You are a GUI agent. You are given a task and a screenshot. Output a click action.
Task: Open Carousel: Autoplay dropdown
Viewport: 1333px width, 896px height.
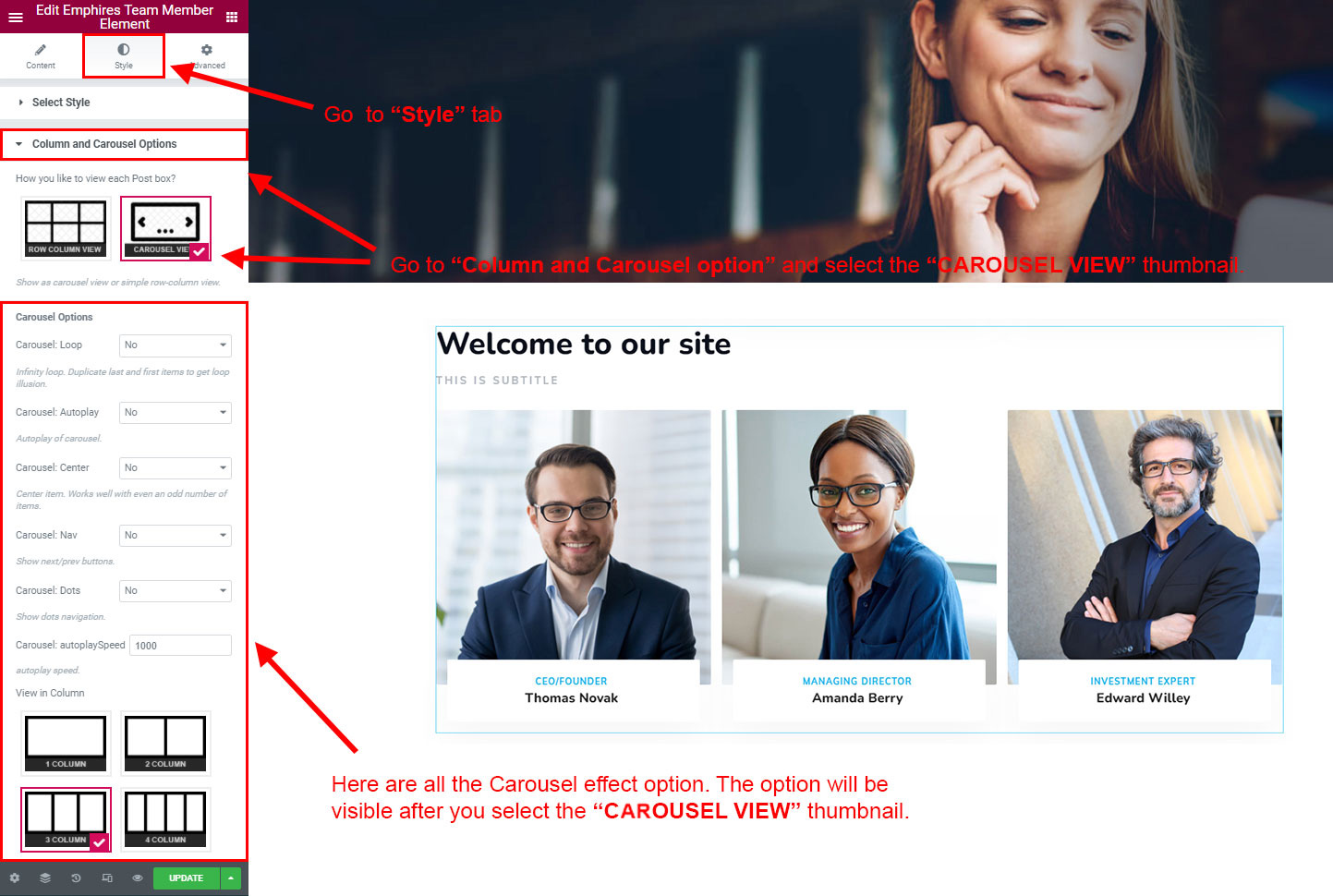click(176, 413)
